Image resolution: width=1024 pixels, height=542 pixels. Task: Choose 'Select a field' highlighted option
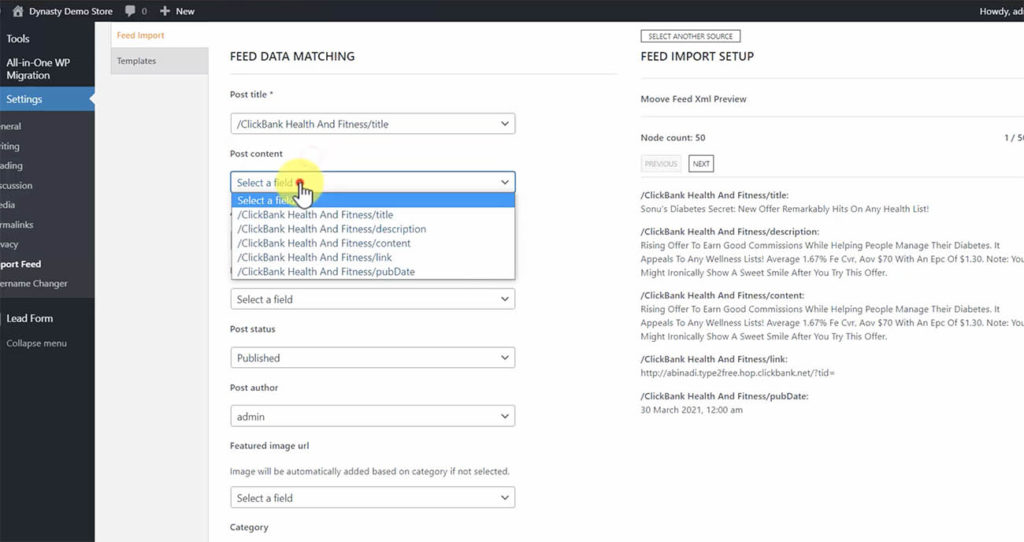[372, 200]
